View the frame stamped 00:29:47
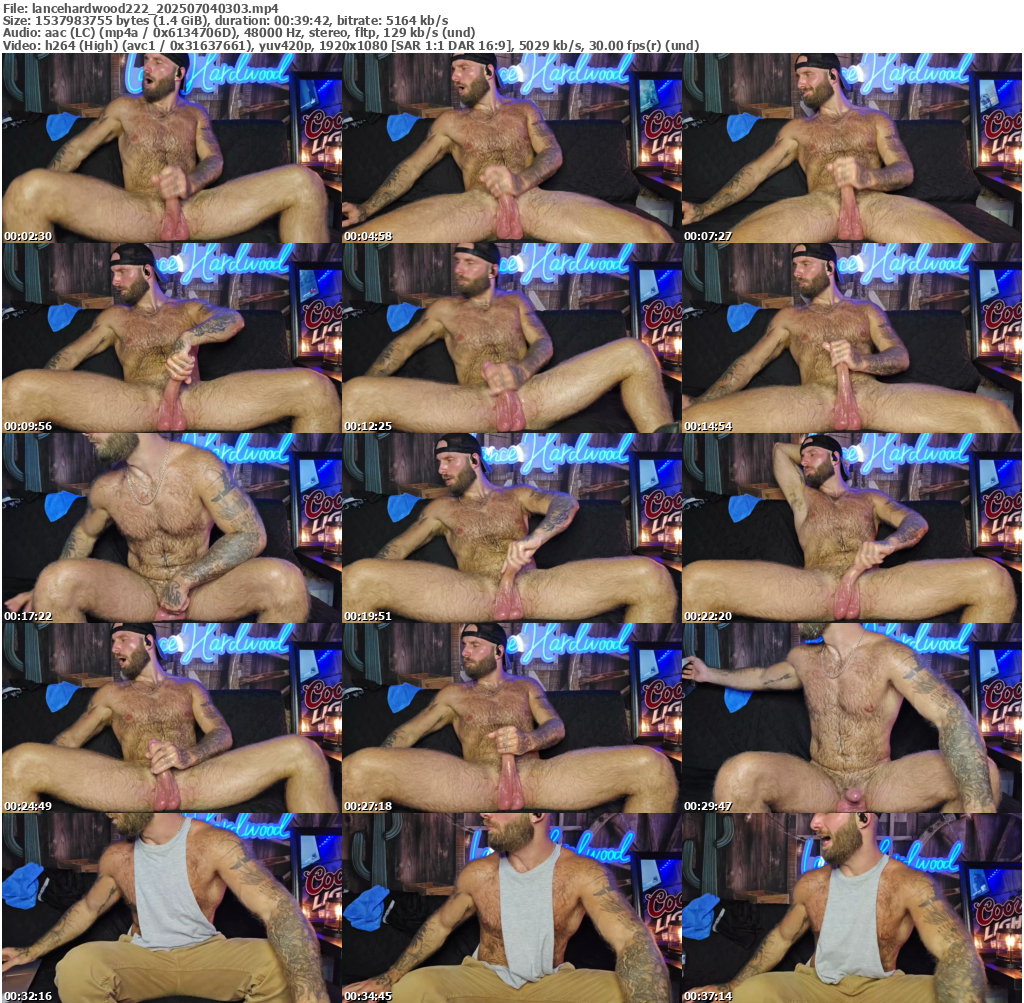1024x1003 pixels. click(852, 718)
